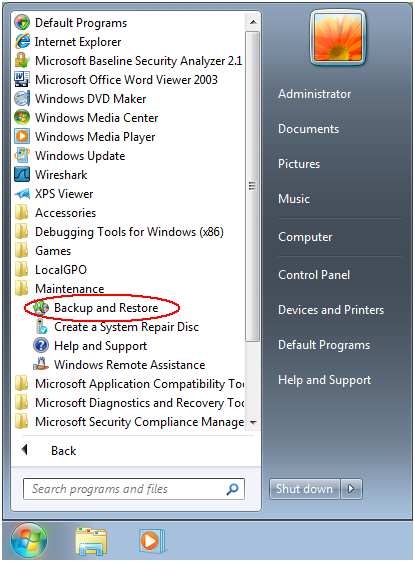Open Devices and Printers

coord(331,310)
